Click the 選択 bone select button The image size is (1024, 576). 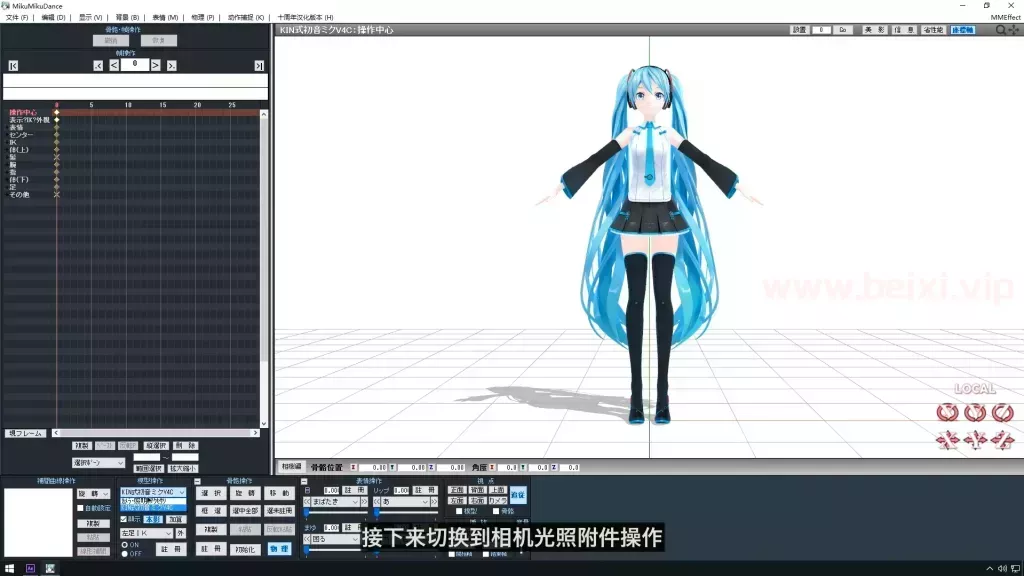[x=211, y=494]
